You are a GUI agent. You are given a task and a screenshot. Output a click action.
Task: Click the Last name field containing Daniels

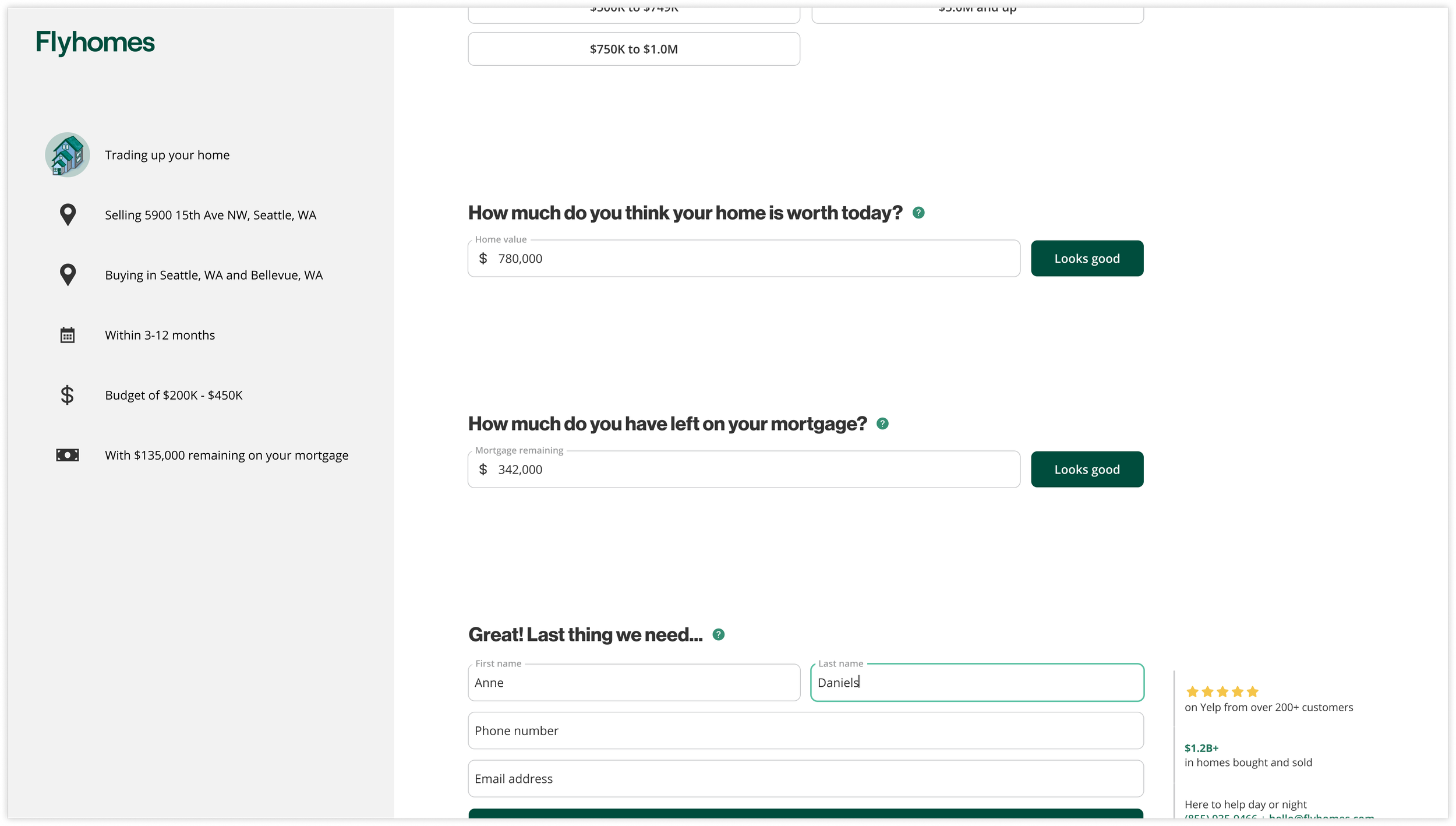click(x=977, y=683)
